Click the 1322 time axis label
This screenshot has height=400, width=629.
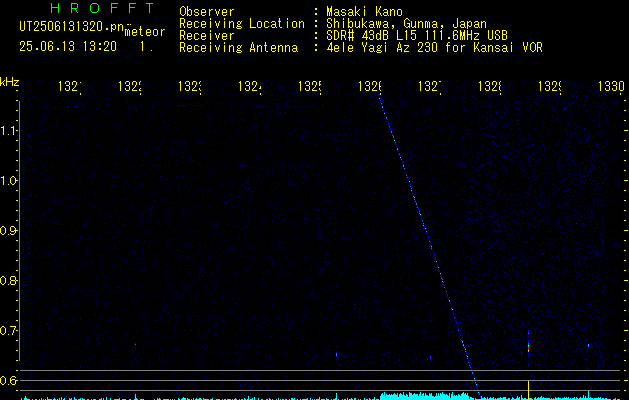130,87
